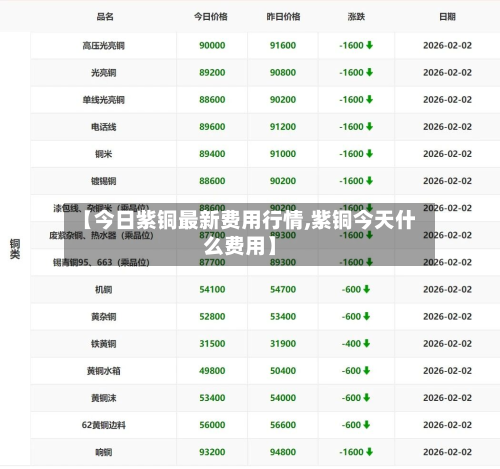Click the down arrow in 镀锡铜 row
The height and width of the screenshot is (469, 500).
click(369, 180)
